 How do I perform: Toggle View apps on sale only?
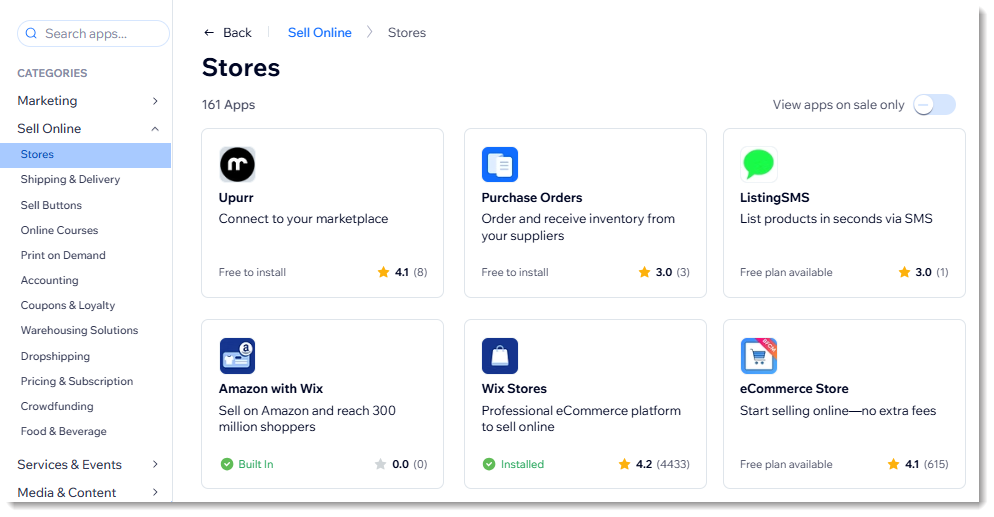(x=934, y=105)
